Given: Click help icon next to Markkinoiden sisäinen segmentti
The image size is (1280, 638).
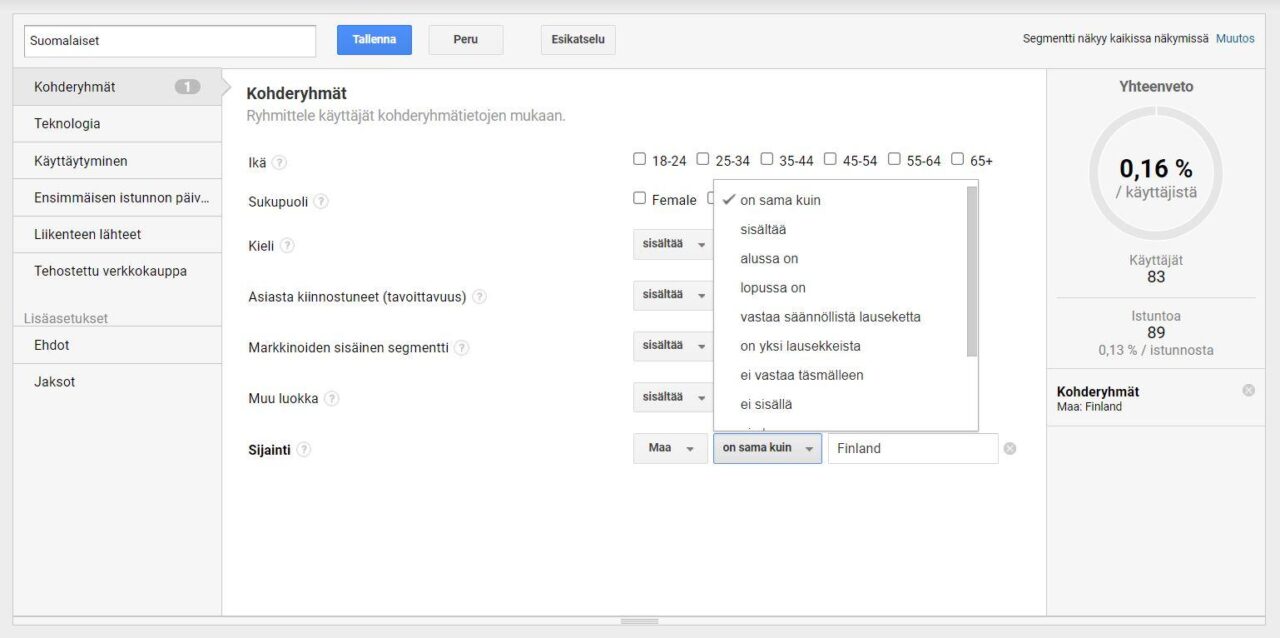Looking at the screenshot, I should point(461,348).
